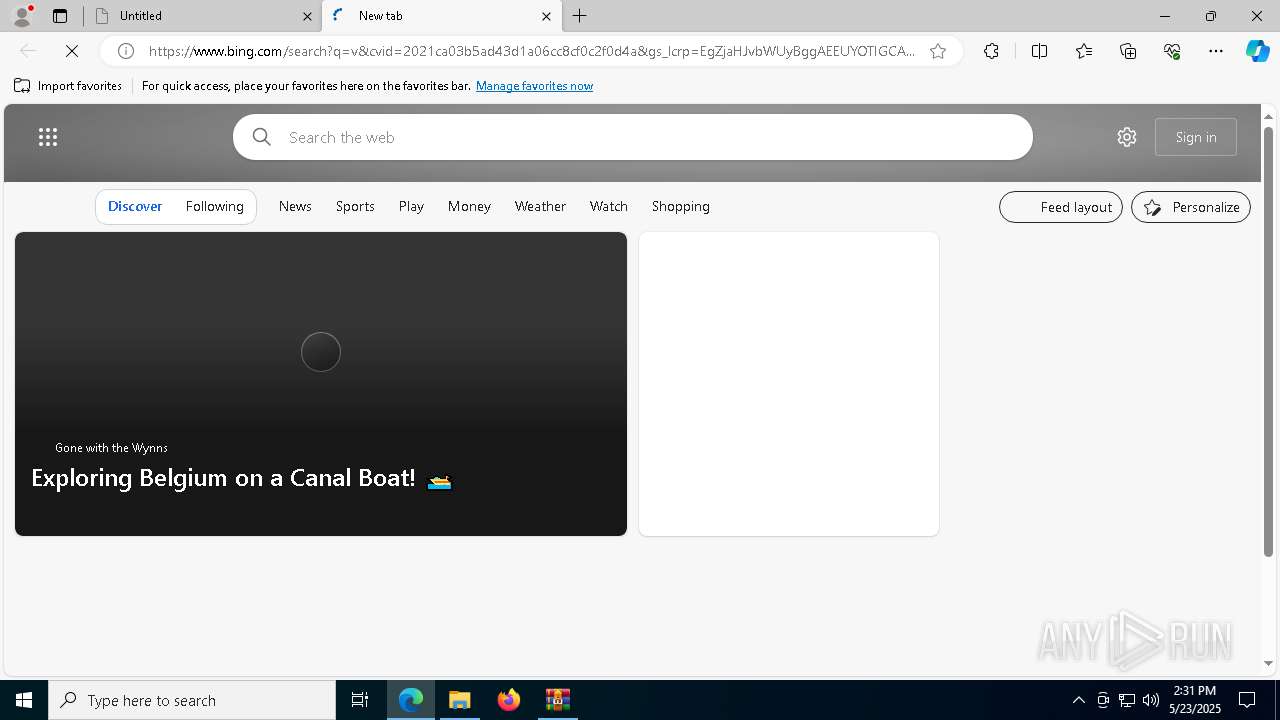Open the Weather tab
Screen dimensions: 1280x720
pyautogui.click(x=540, y=206)
